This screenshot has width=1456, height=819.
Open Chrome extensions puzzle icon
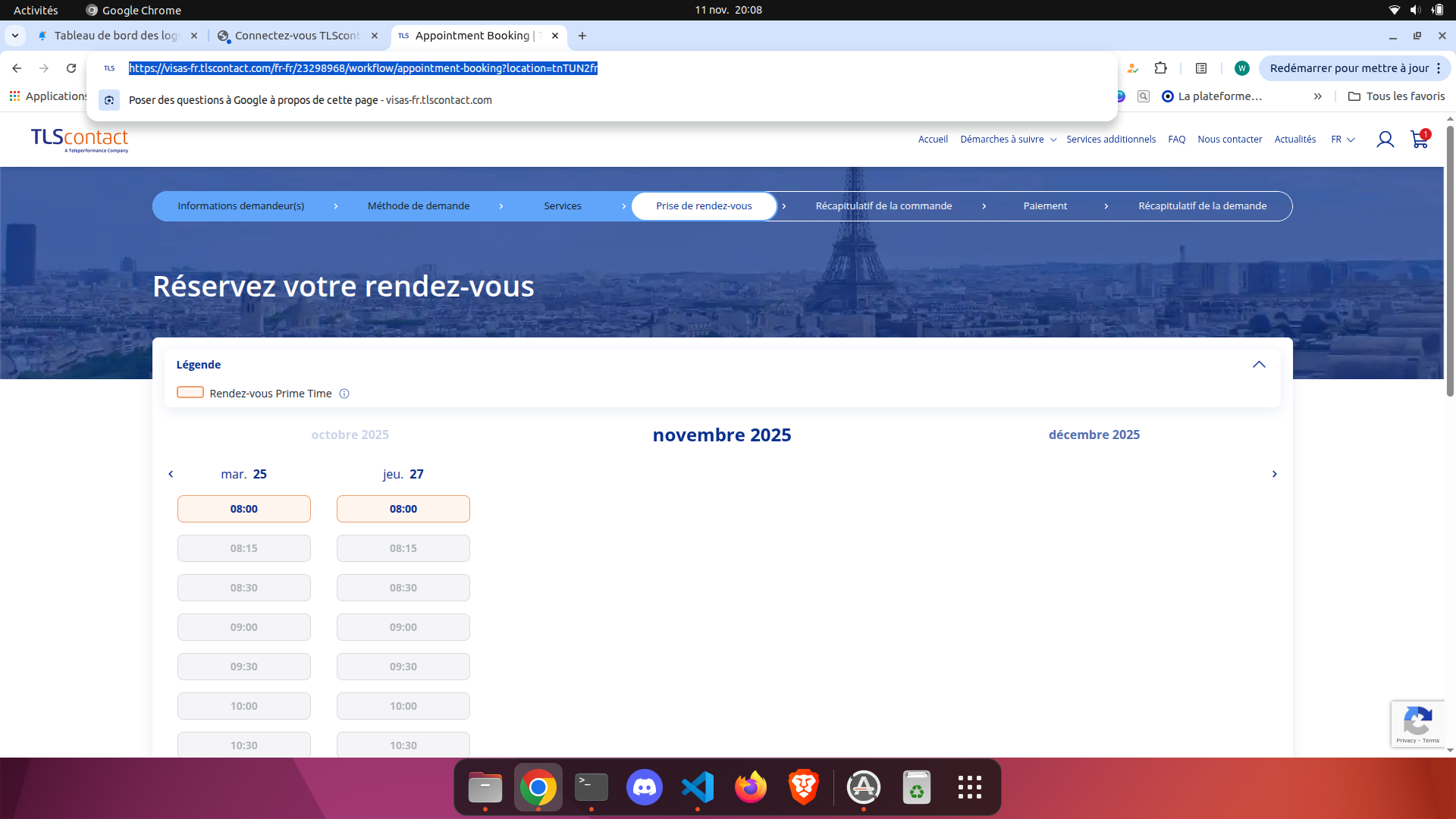tap(1160, 68)
